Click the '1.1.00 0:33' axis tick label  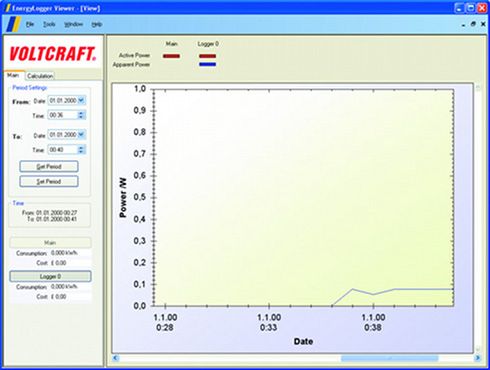pyautogui.click(x=269, y=322)
